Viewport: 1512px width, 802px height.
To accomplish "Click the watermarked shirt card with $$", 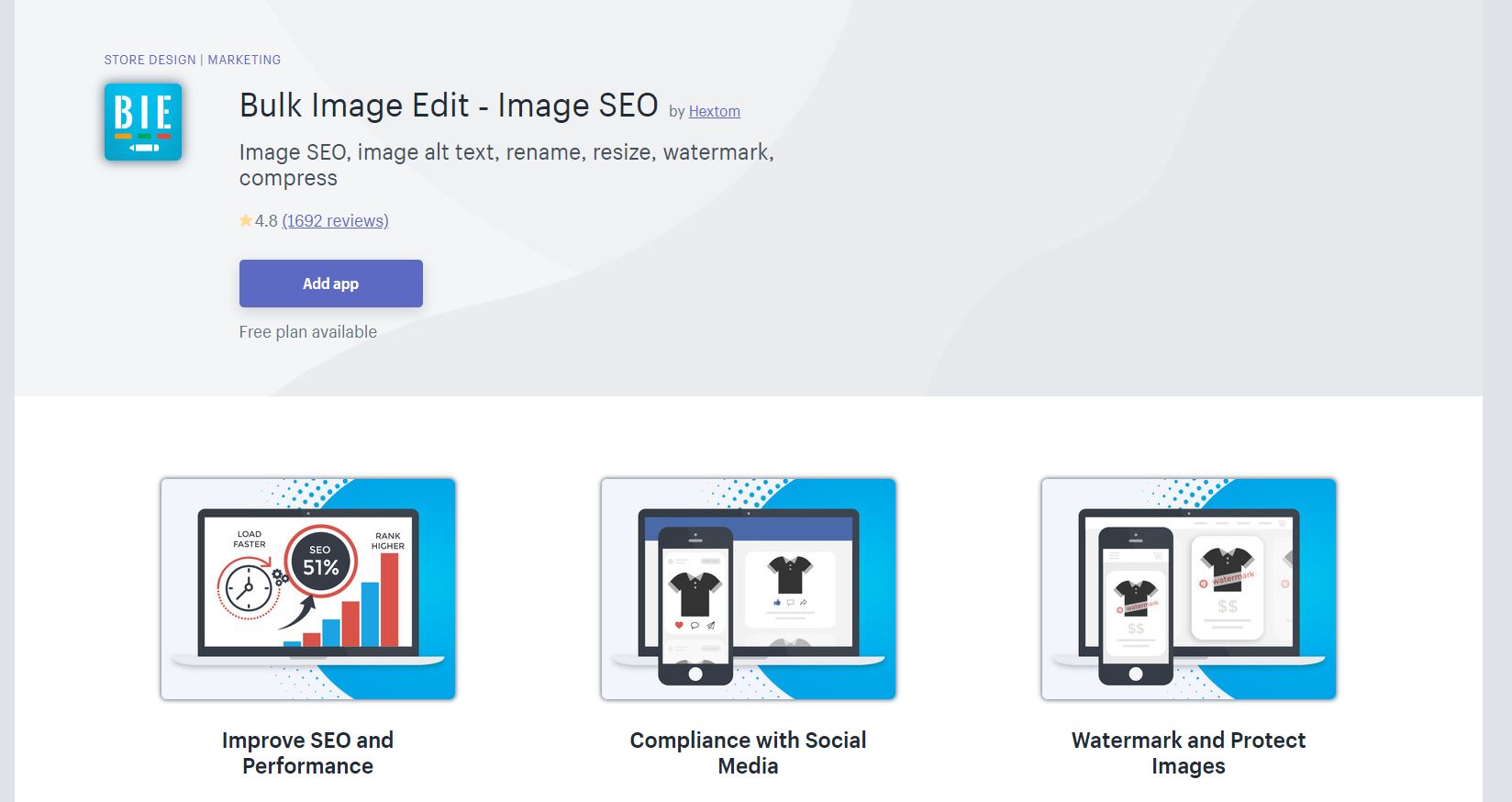I will [x=1228, y=587].
